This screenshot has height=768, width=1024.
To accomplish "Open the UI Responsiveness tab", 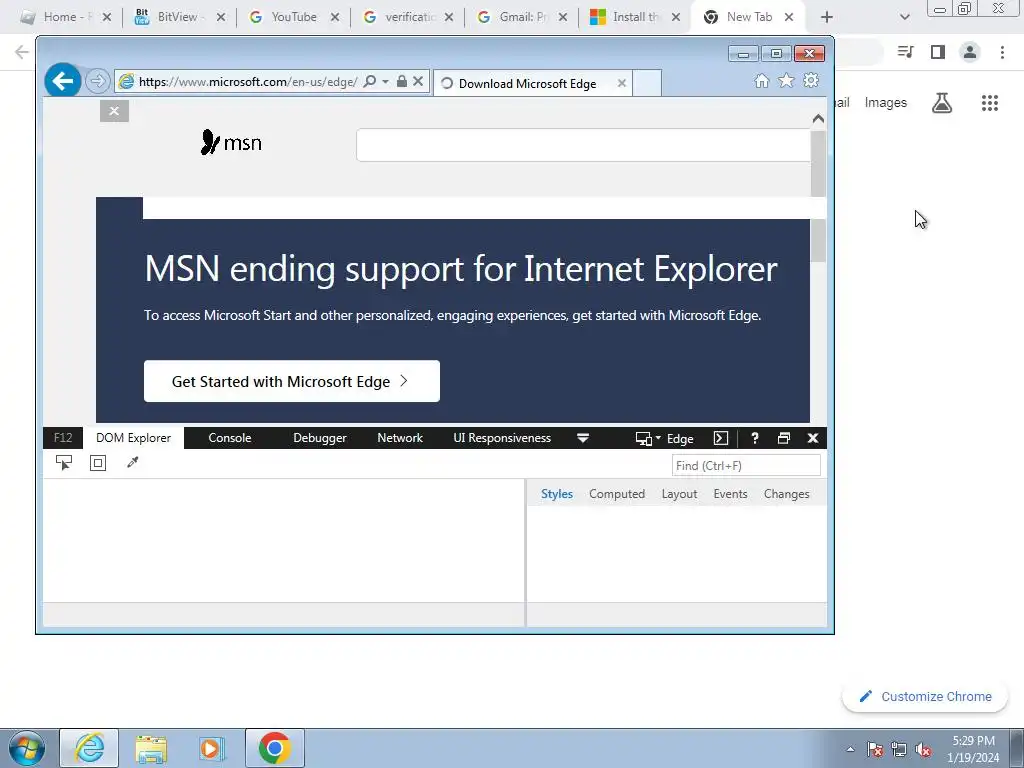I will point(502,438).
